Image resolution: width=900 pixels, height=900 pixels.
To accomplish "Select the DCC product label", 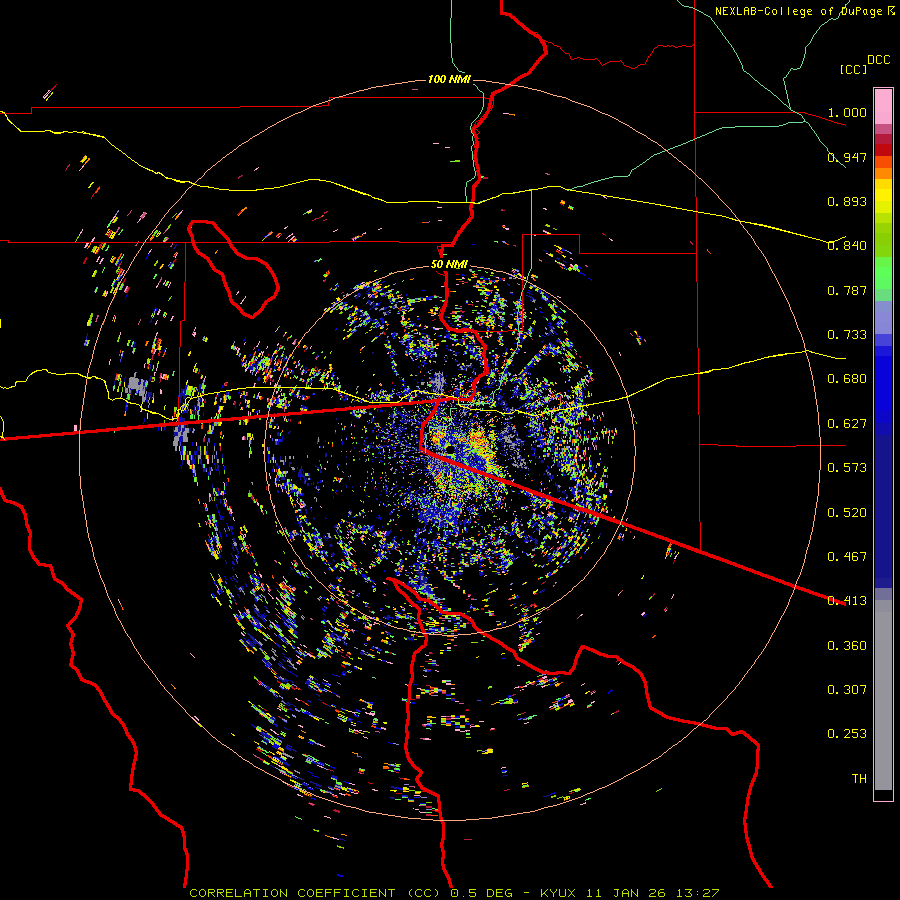I will click(x=878, y=60).
